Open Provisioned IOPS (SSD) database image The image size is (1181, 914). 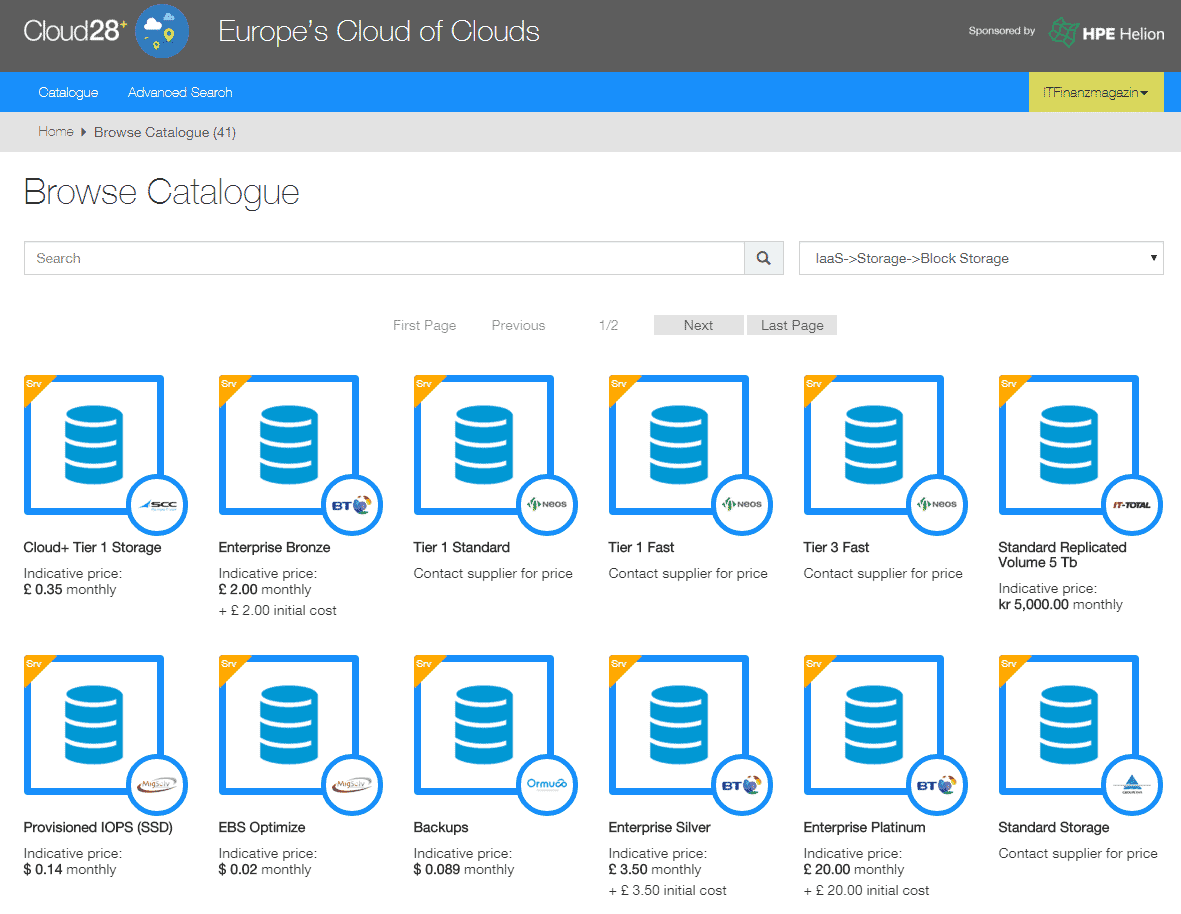[x=94, y=725]
